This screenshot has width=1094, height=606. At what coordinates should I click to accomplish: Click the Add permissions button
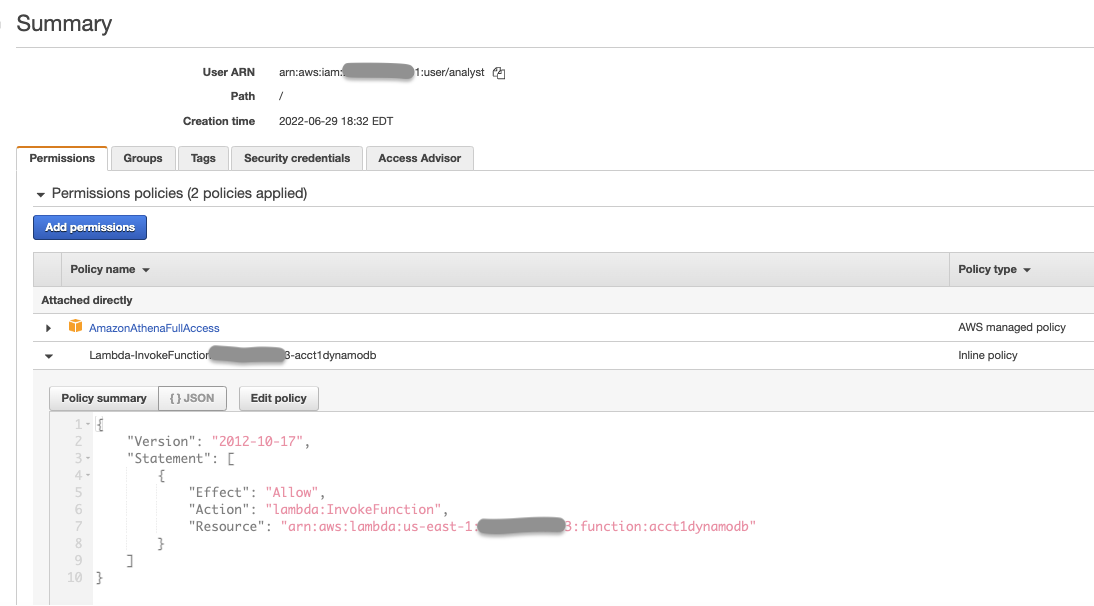(90, 227)
